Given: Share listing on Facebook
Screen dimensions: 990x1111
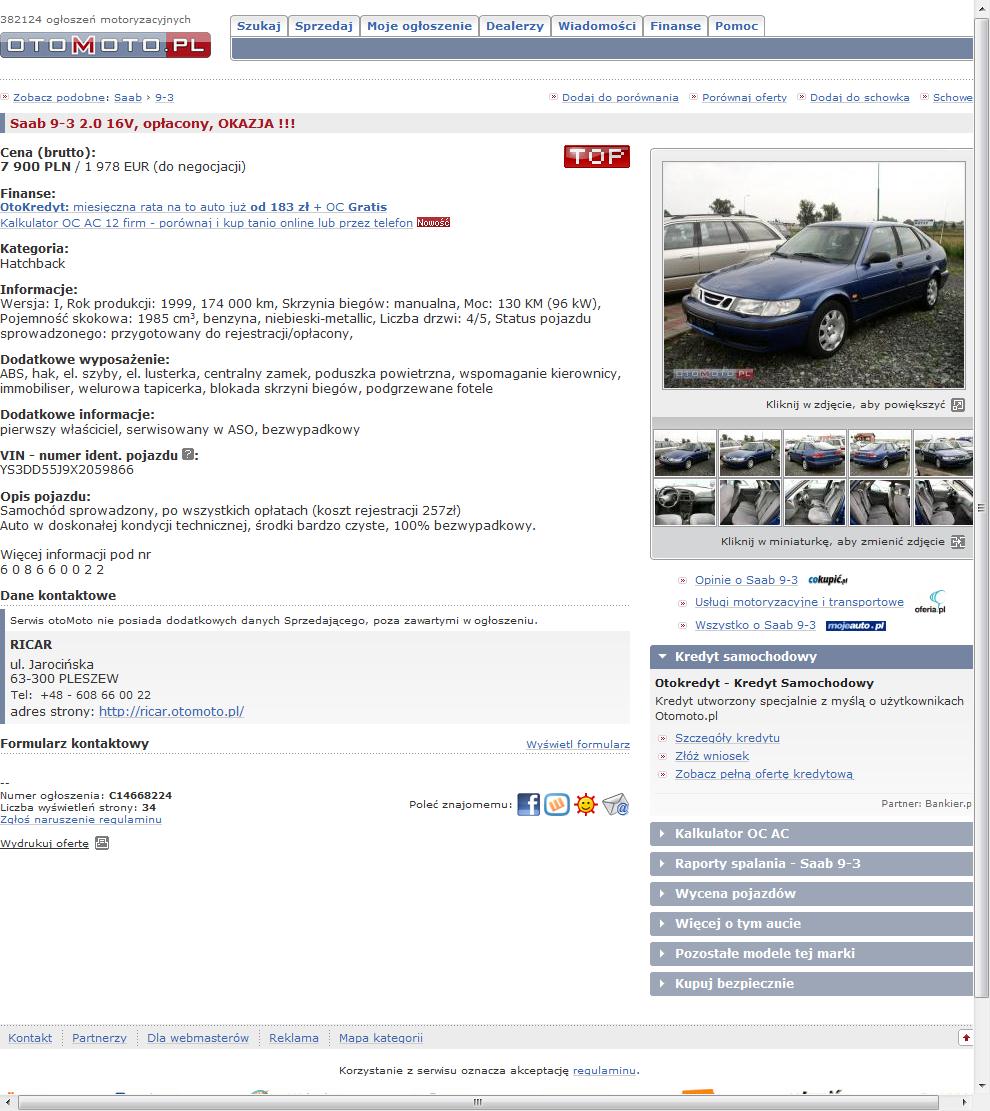Looking at the screenshot, I should [528, 805].
